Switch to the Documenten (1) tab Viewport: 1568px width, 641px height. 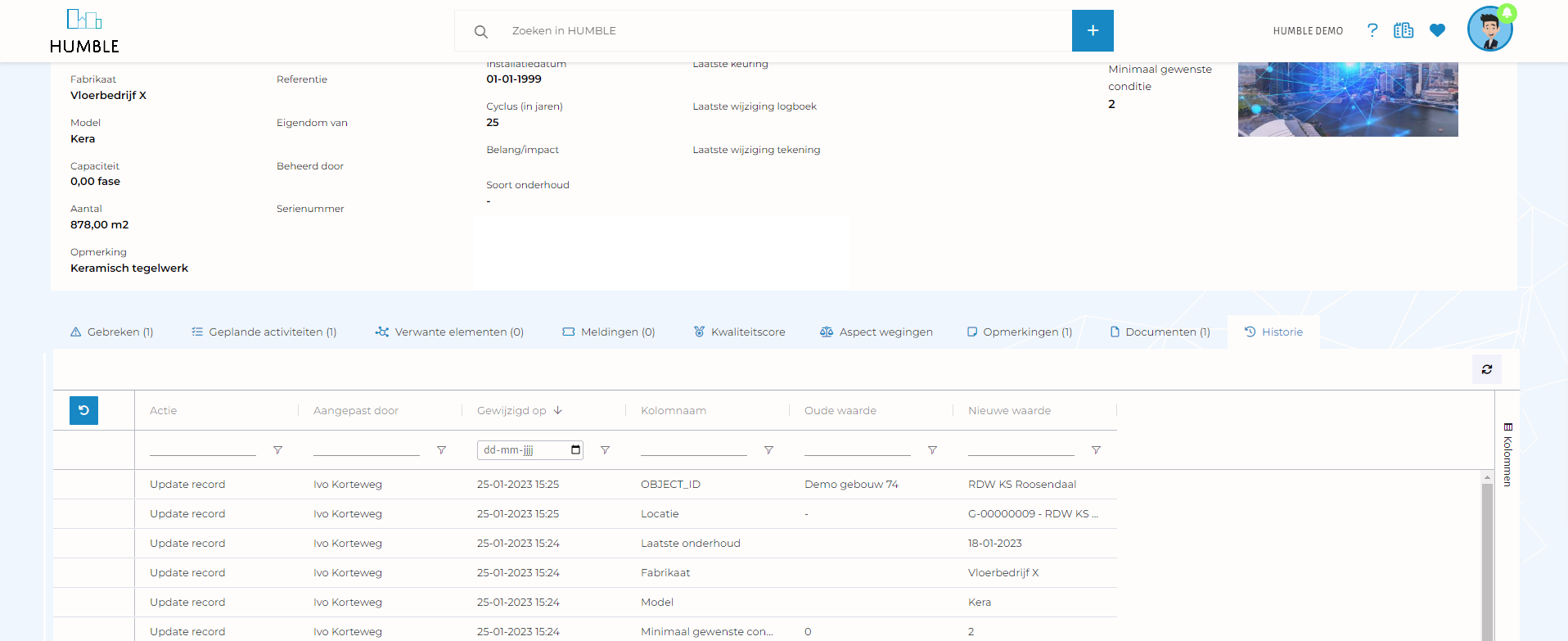(1160, 332)
